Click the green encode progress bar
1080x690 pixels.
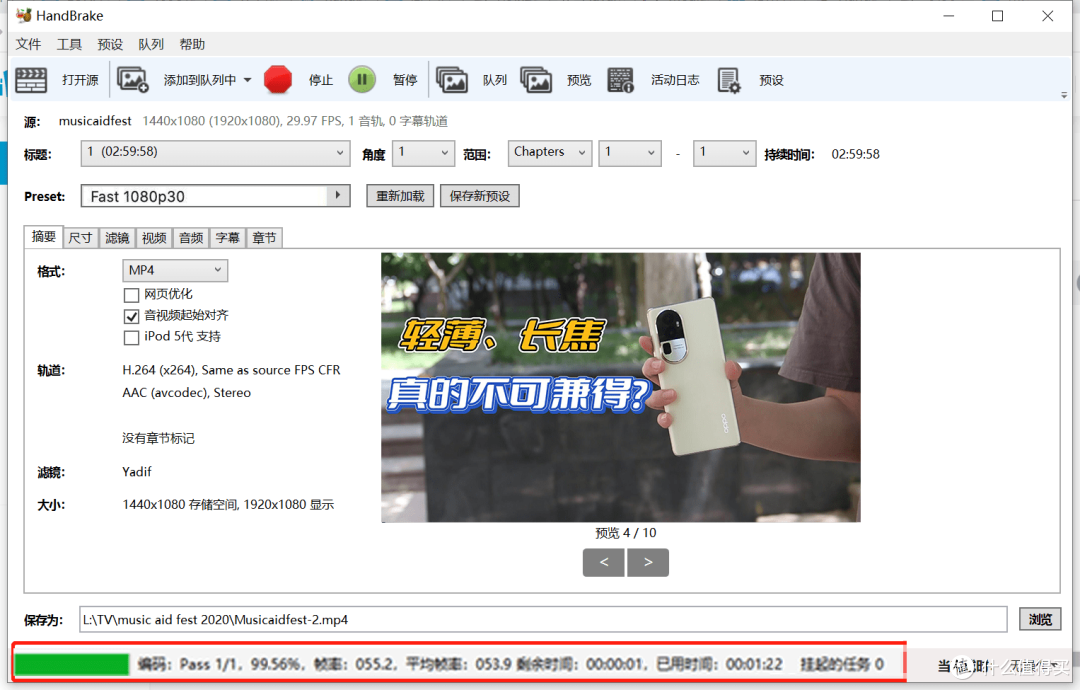point(72,664)
